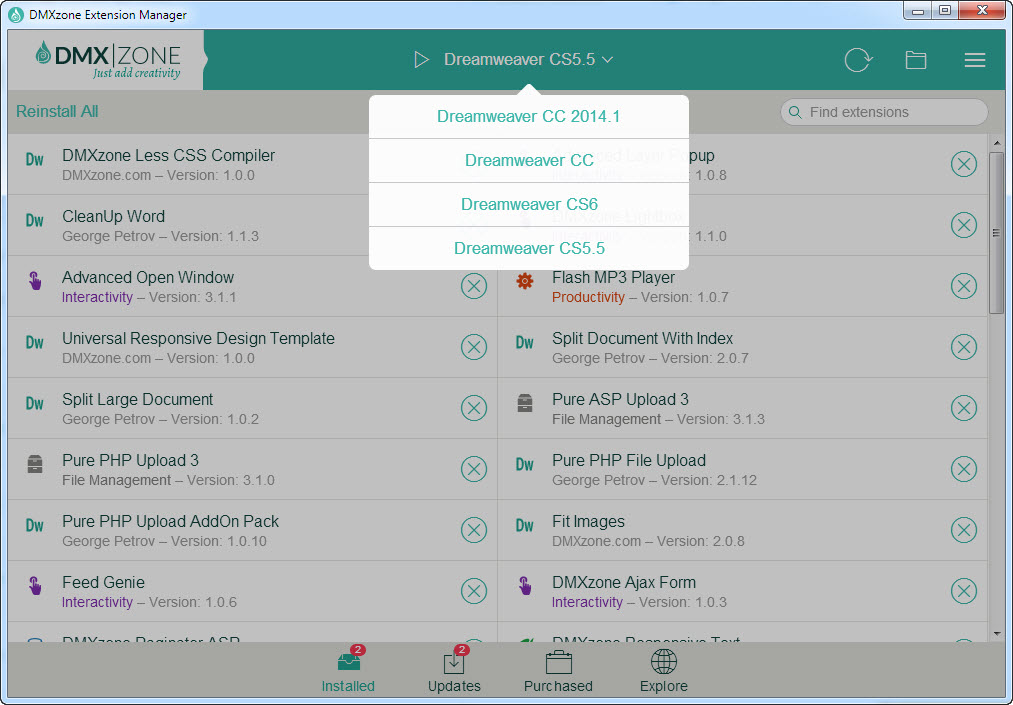This screenshot has width=1013, height=705.
Task: Choose Dreamweaver CS5.5 from the list
Action: [528, 248]
